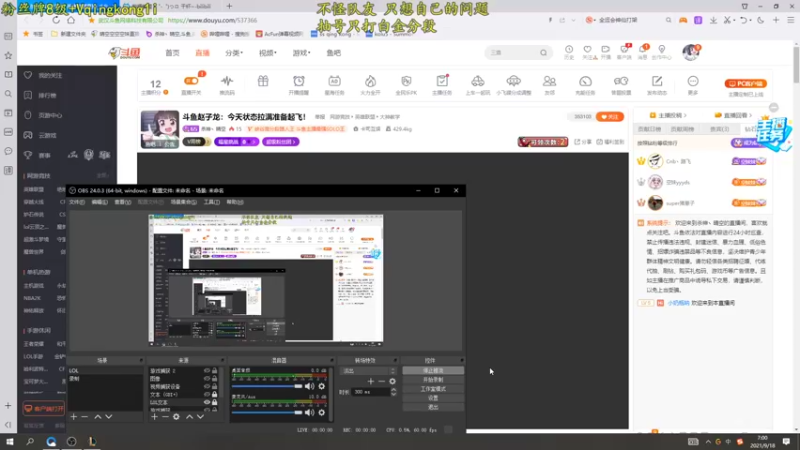800x450 pixels.
Task: Open desktop audio settings gear in mixer
Action: [321, 386]
